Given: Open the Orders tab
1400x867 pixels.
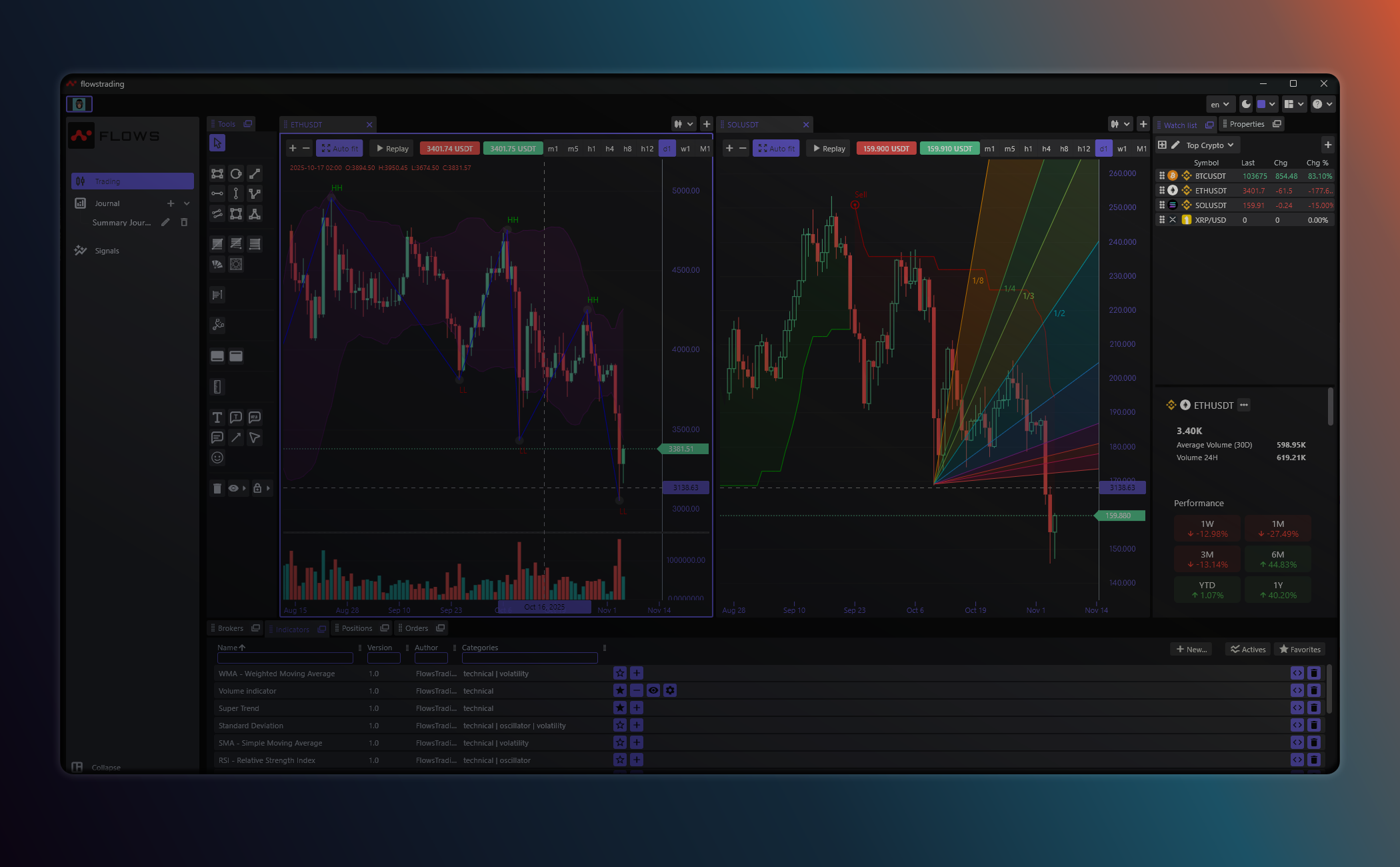Looking at the screenshot, I should click(x=416, y=628).
